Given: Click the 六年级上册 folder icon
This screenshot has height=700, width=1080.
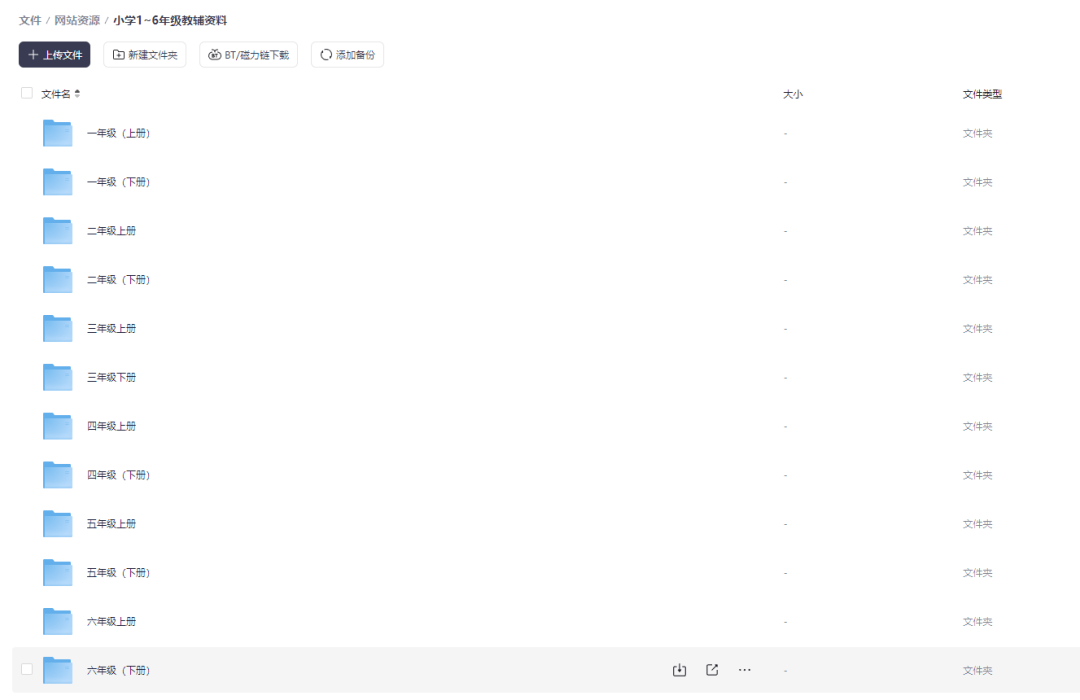Looking at the screenshot, I should (58, 621).
